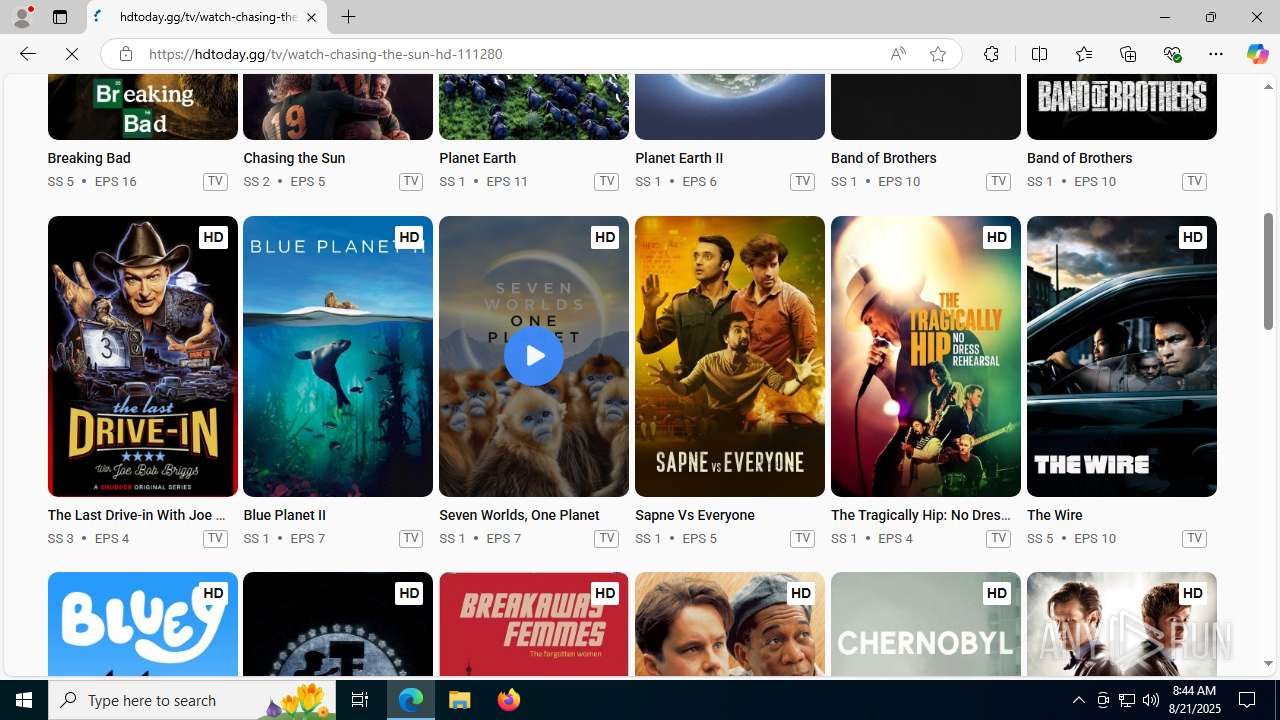The image size is (1280, 720).
Task: Open the taskbar clock showing 8:44 AM
Action: point(1194,700)
